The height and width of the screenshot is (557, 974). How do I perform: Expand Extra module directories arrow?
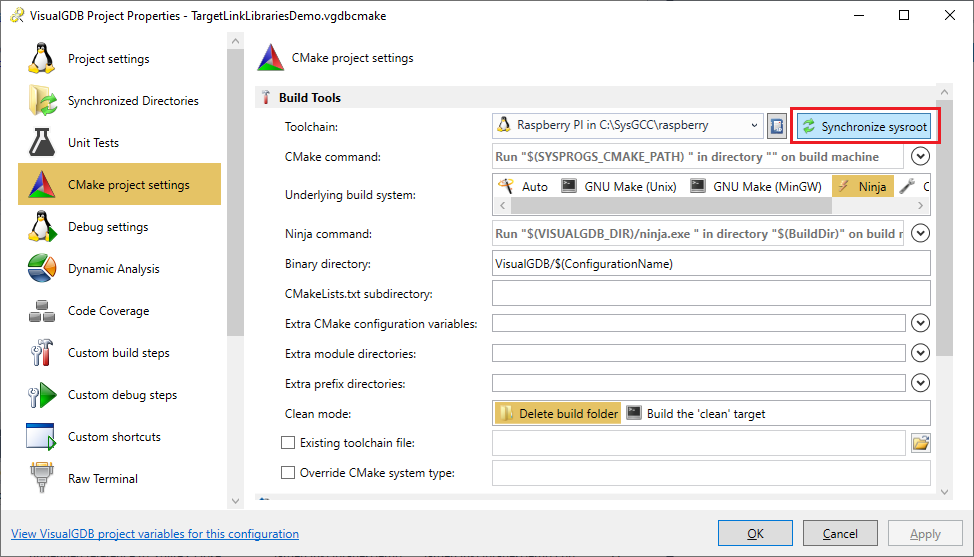click(x=920, y=353)
